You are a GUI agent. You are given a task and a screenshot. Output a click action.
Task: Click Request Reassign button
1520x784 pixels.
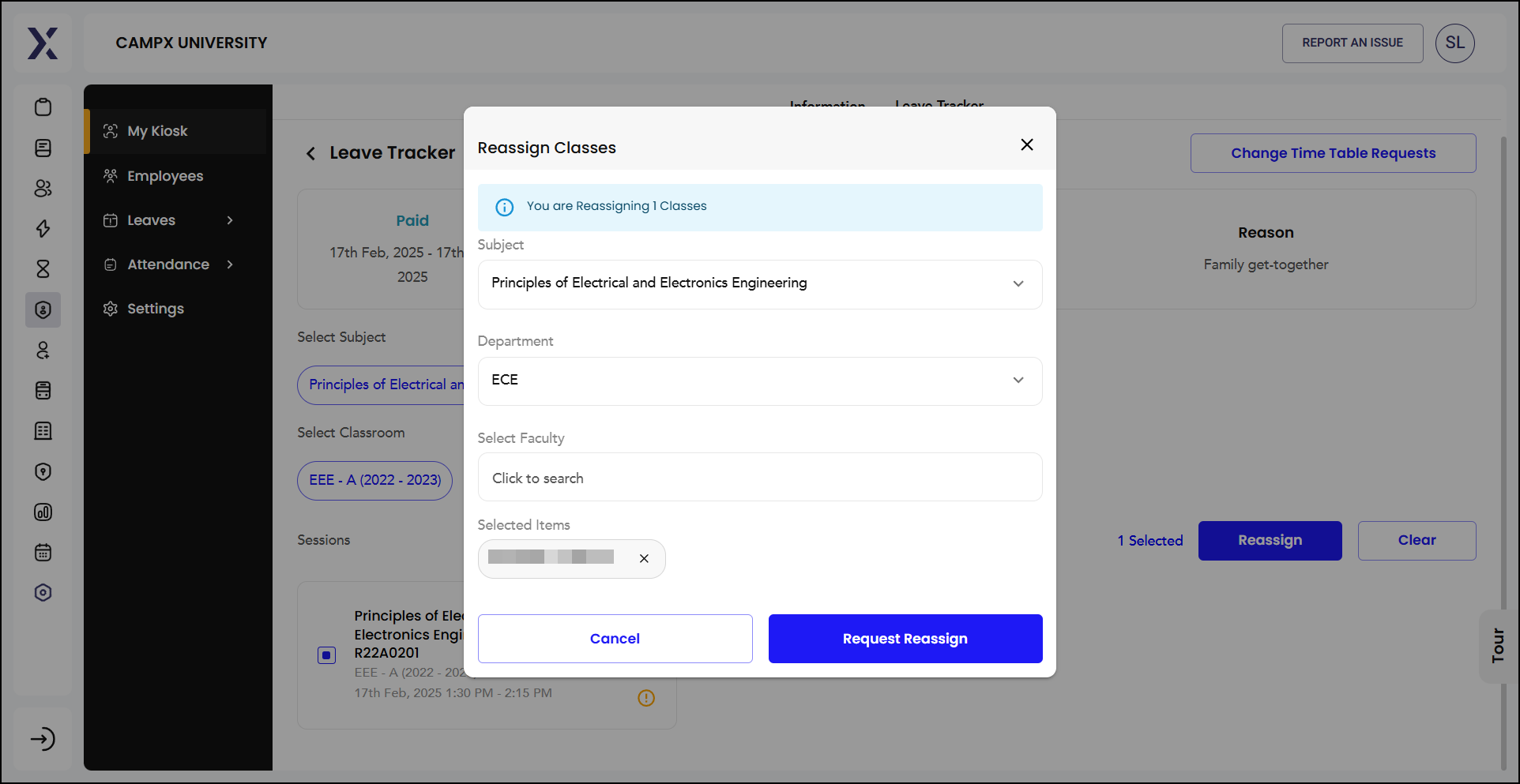905,639
